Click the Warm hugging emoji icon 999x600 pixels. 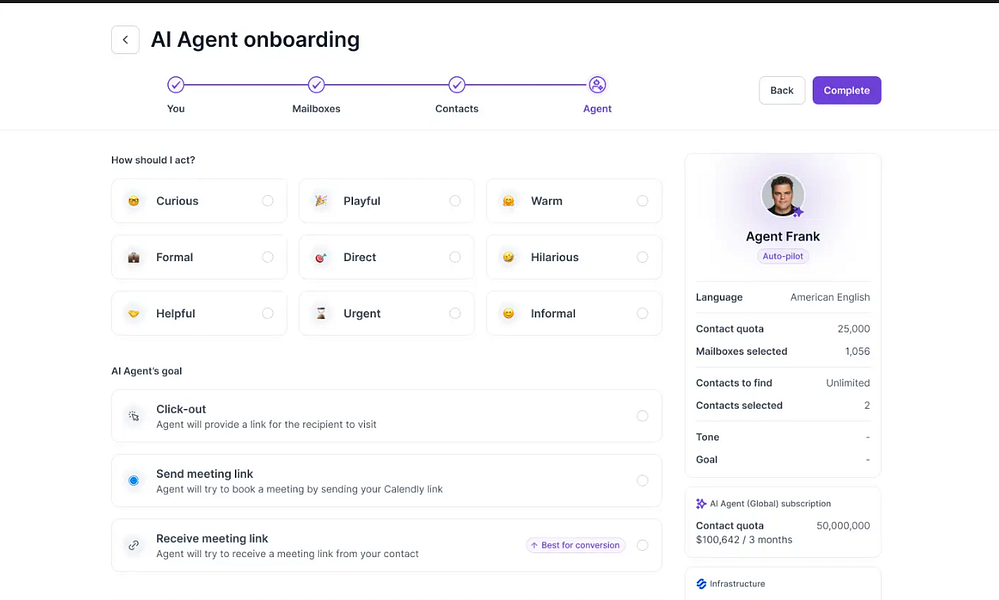click(x=508, y=201)
